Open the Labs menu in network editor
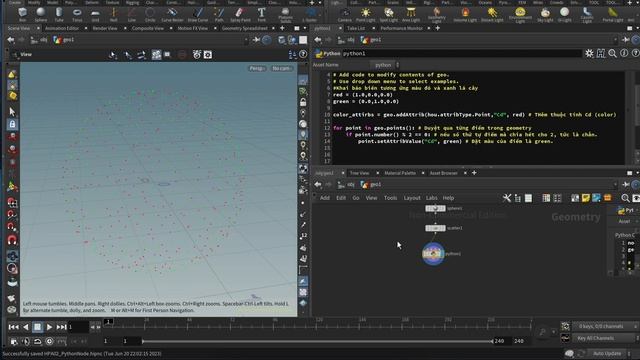The width and height of the screenshot is (640, 360). (x=431, y=198)
